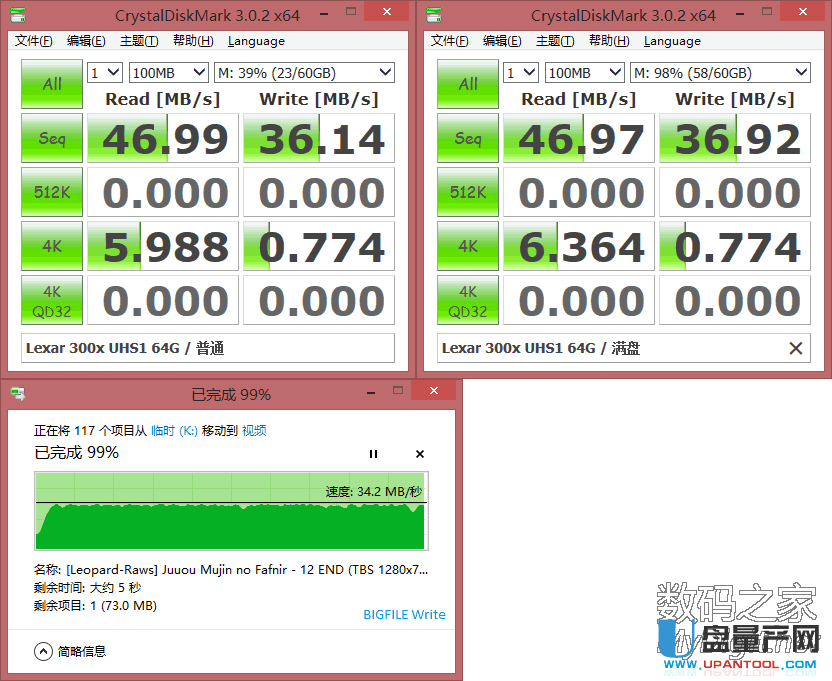This screenshot has width=832, height=681.
Task: Expand drive selector showing M: 98% (58/60GB)
Action: (x=720, y=73)
